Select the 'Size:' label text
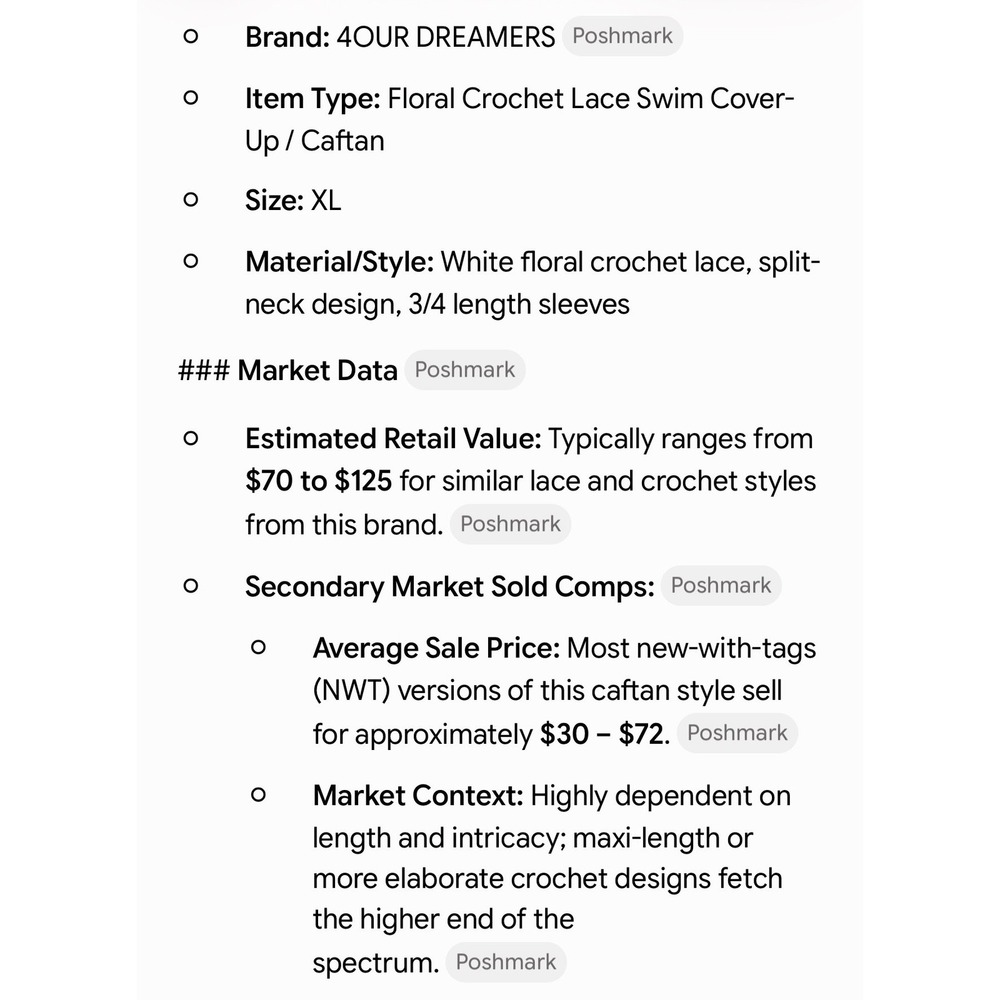The height and width of the screenshot is (1000, 1000). click(x=275, y=200)
